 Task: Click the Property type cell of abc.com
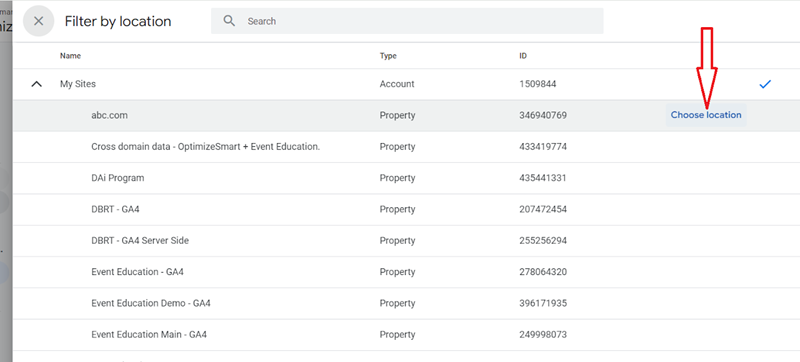click(x=397, y=115)
